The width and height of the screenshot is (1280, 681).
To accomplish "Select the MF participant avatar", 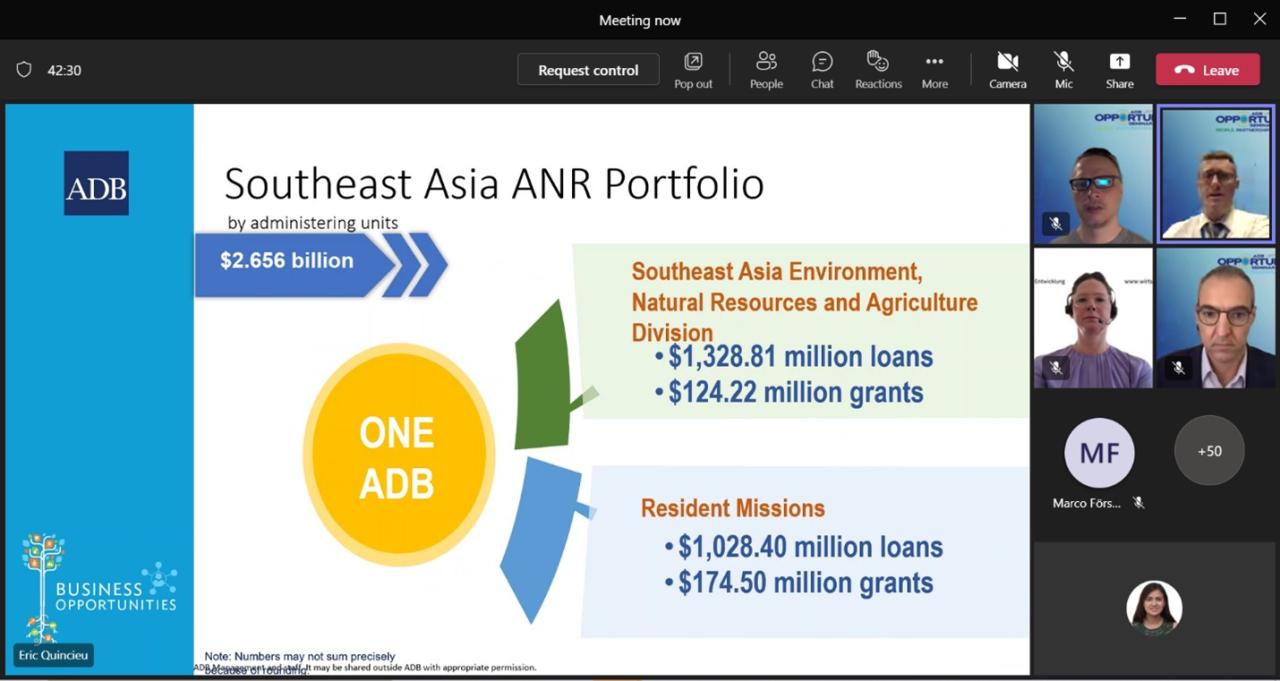I will (x=1099, y=453).
